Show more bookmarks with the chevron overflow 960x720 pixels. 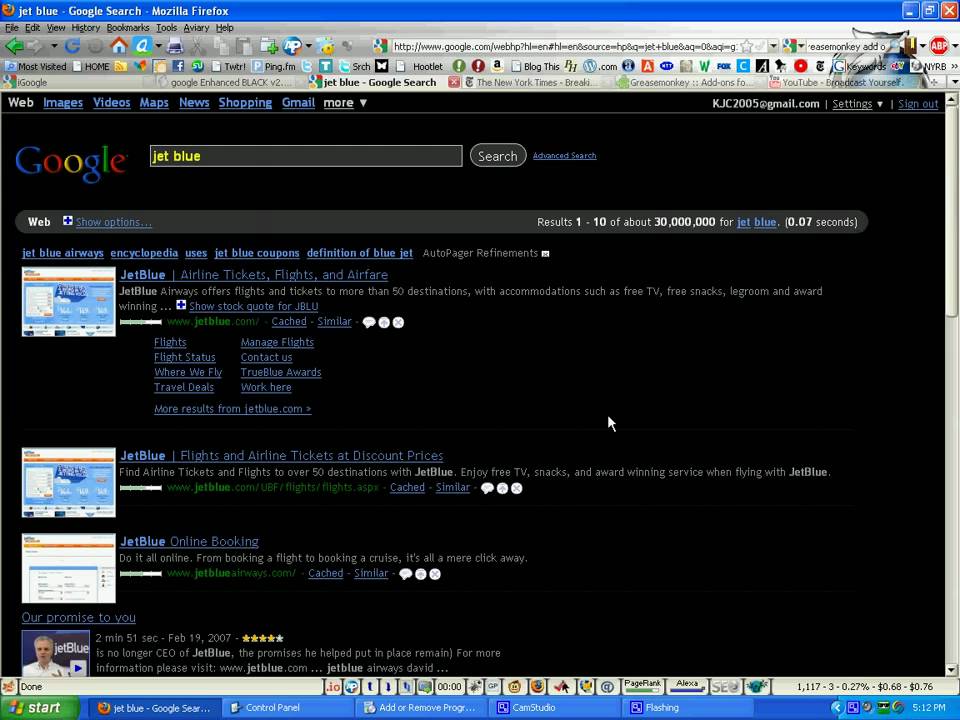pyautogui.click(x=954, y=66)
